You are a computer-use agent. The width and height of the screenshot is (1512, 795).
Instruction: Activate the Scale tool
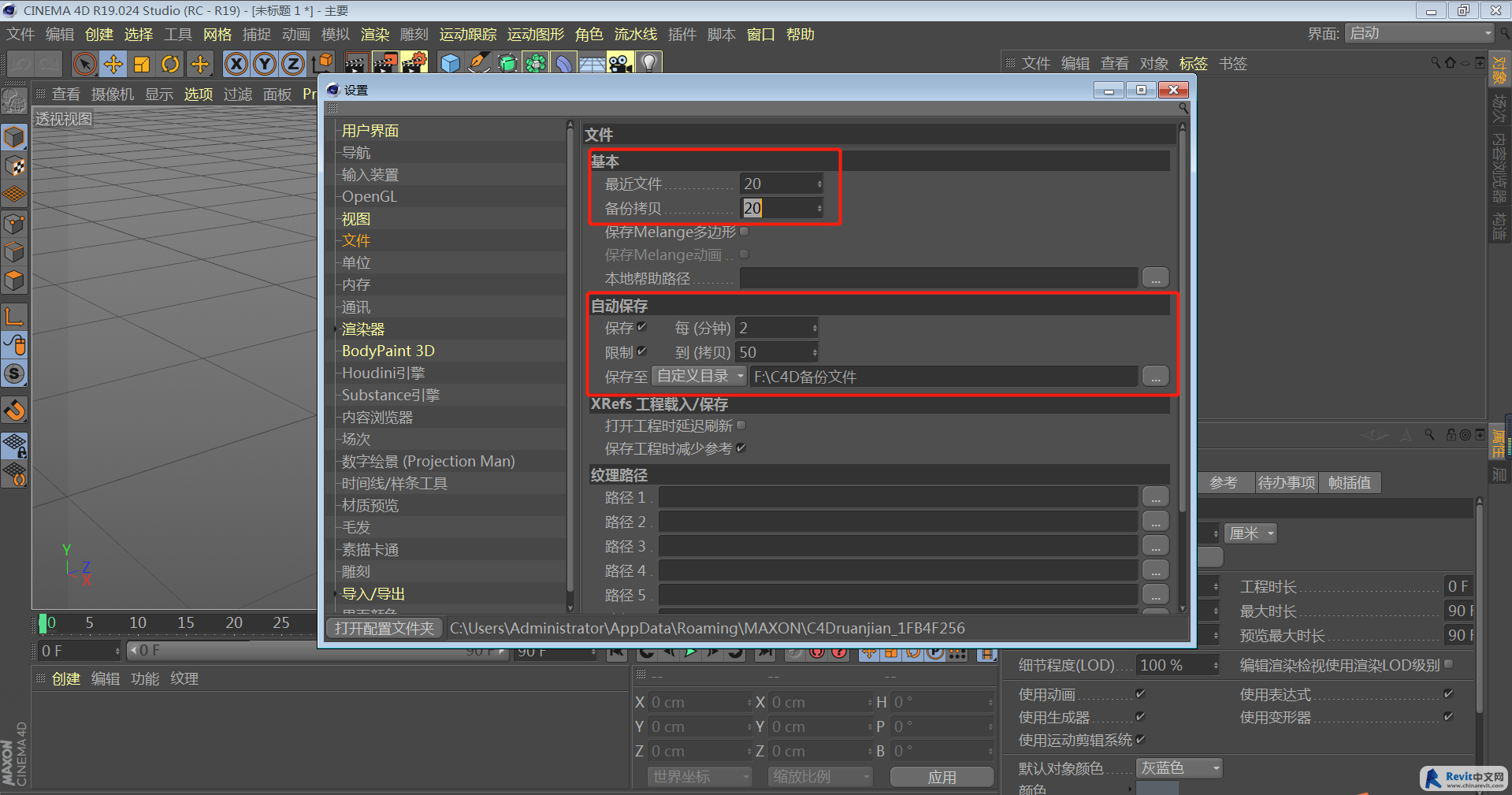point(142,64)
